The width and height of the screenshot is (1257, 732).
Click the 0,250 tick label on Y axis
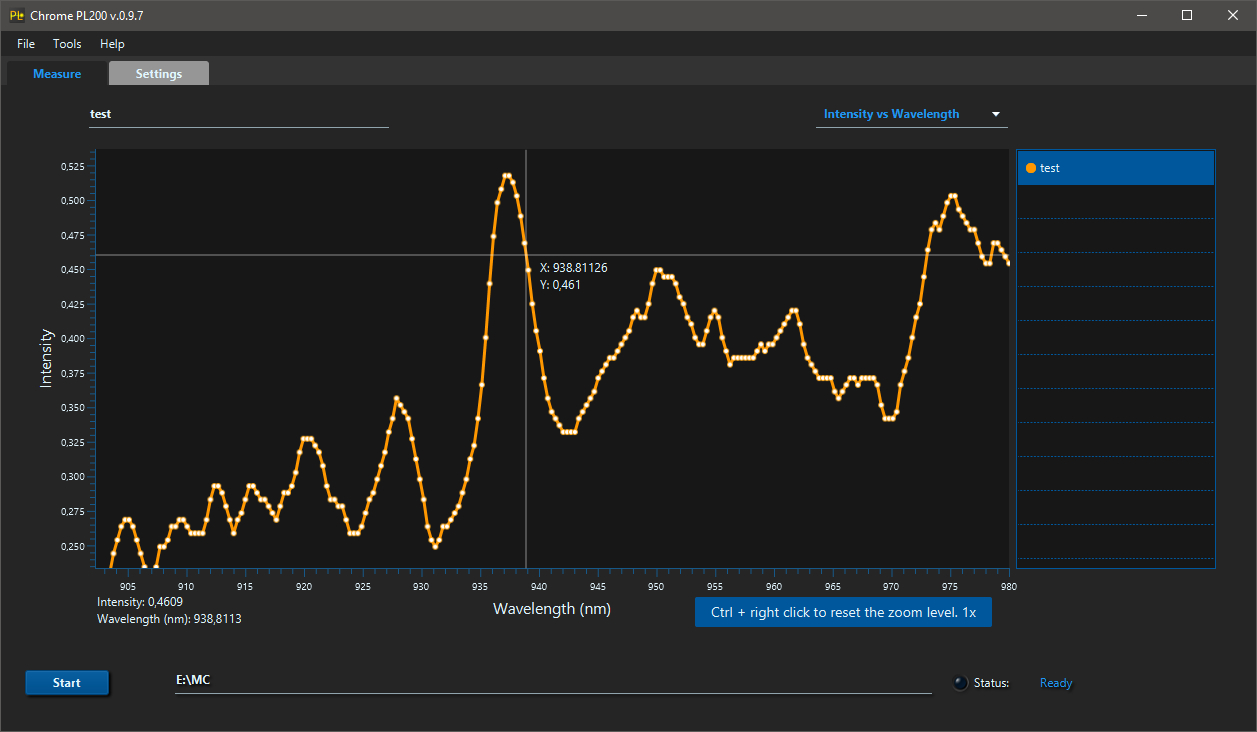tap(73, 546)
